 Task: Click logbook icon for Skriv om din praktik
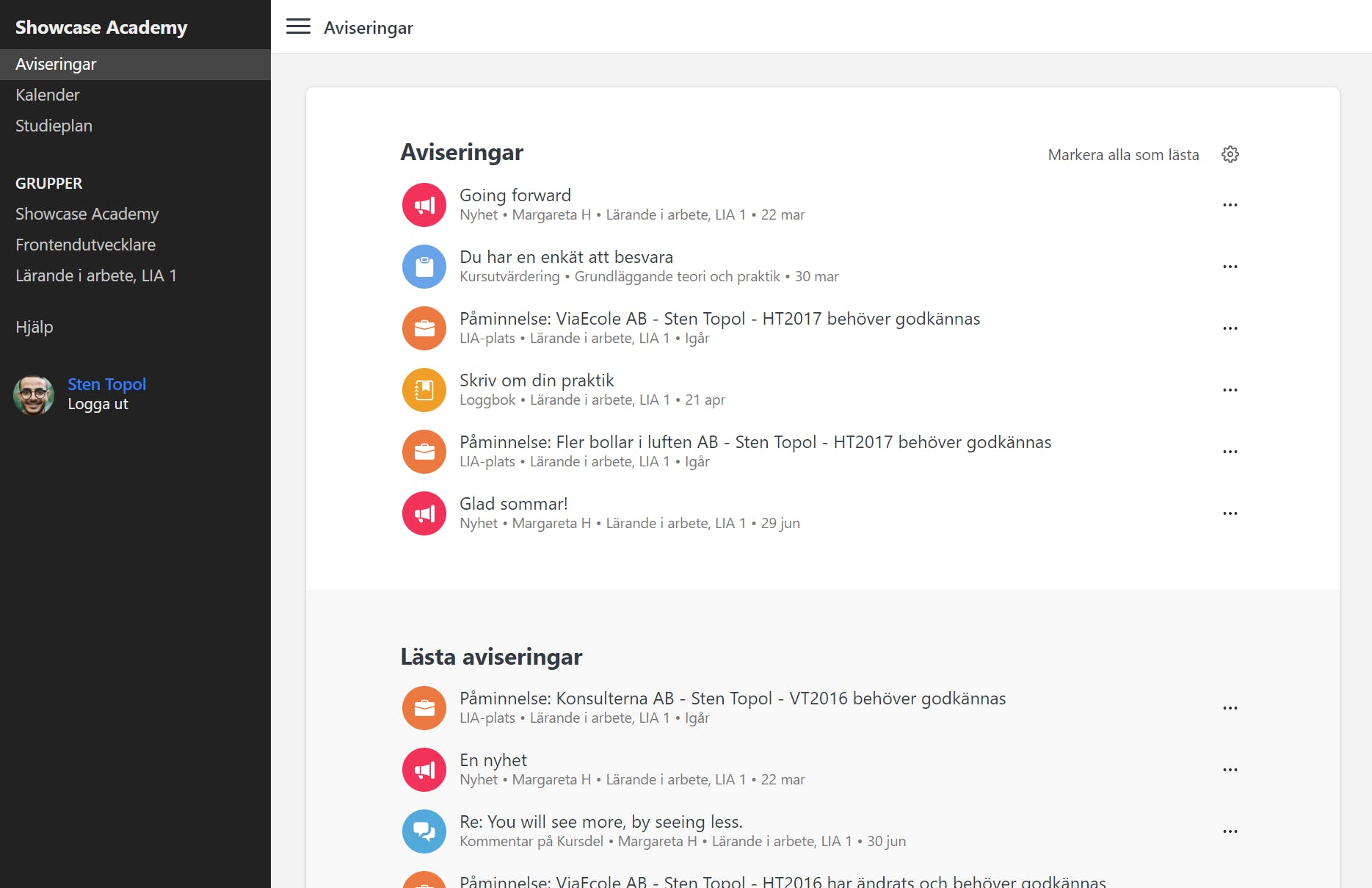point(424,390)
